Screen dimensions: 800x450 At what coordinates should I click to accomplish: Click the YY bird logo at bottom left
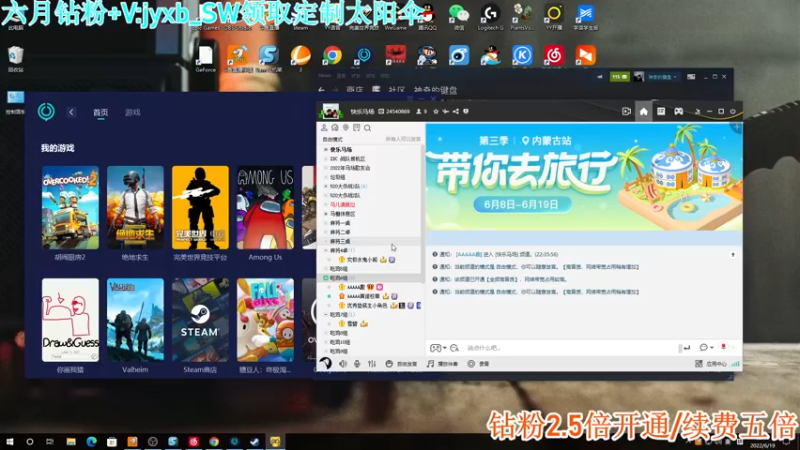tap(326, 363)
